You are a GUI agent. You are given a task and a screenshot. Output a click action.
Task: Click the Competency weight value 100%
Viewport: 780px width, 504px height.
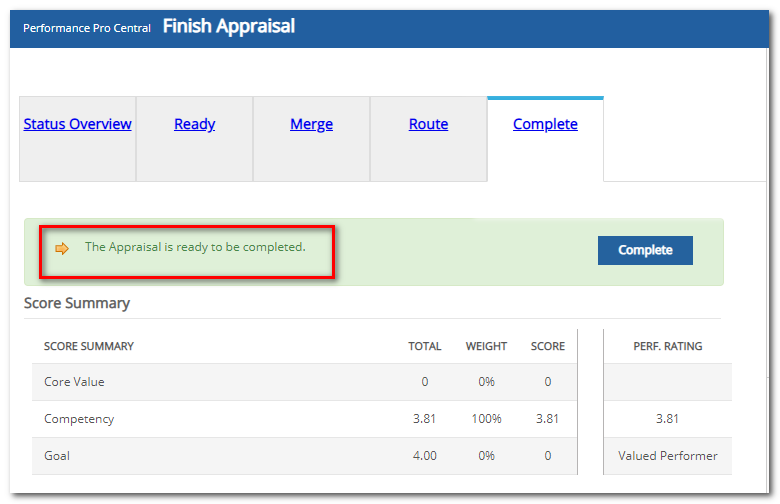[486, 419]
